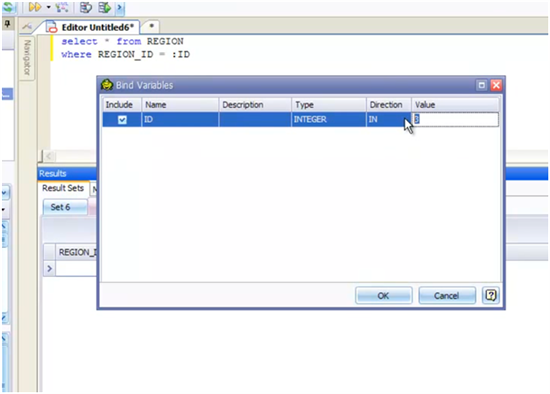Image resolution: width=550 pixels, height=394 pixels.
Task: Click the pushpin icon on the left panel
Action: pyautogui.click(x=8, y=24)
